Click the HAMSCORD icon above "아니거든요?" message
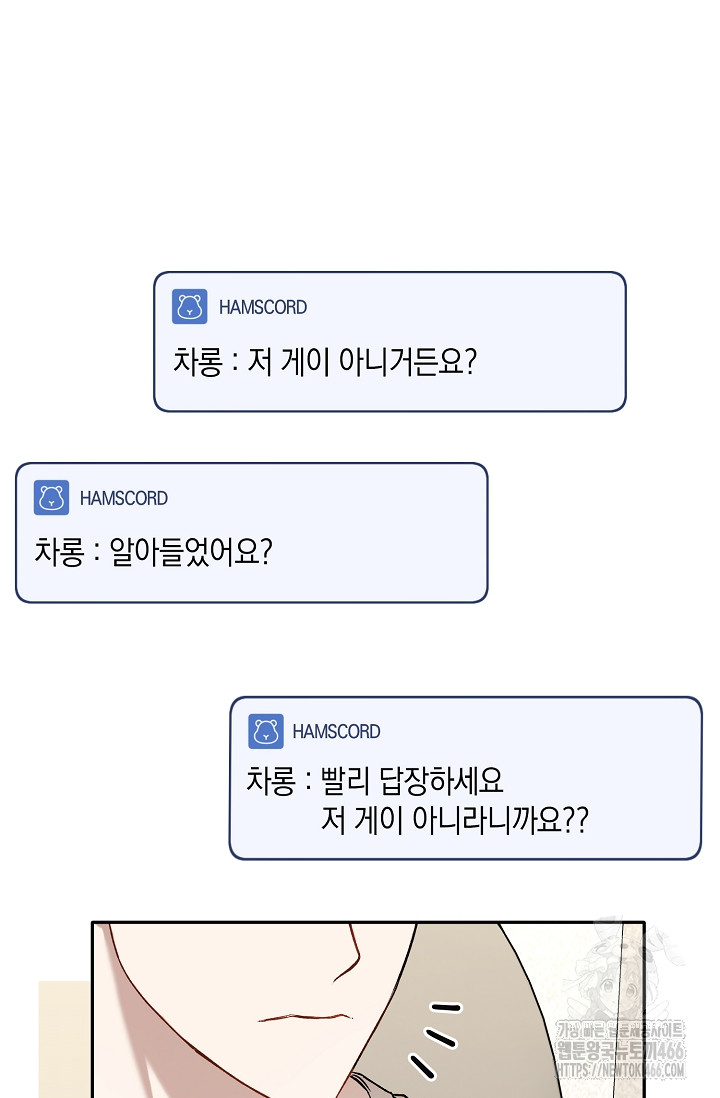The image size is (720, 1098). tap(189, 307)
